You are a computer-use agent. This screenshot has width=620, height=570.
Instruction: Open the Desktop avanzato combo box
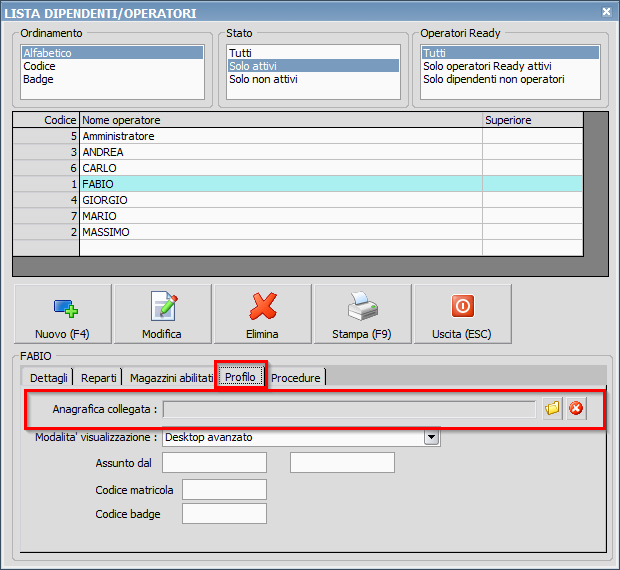(301, 437)
